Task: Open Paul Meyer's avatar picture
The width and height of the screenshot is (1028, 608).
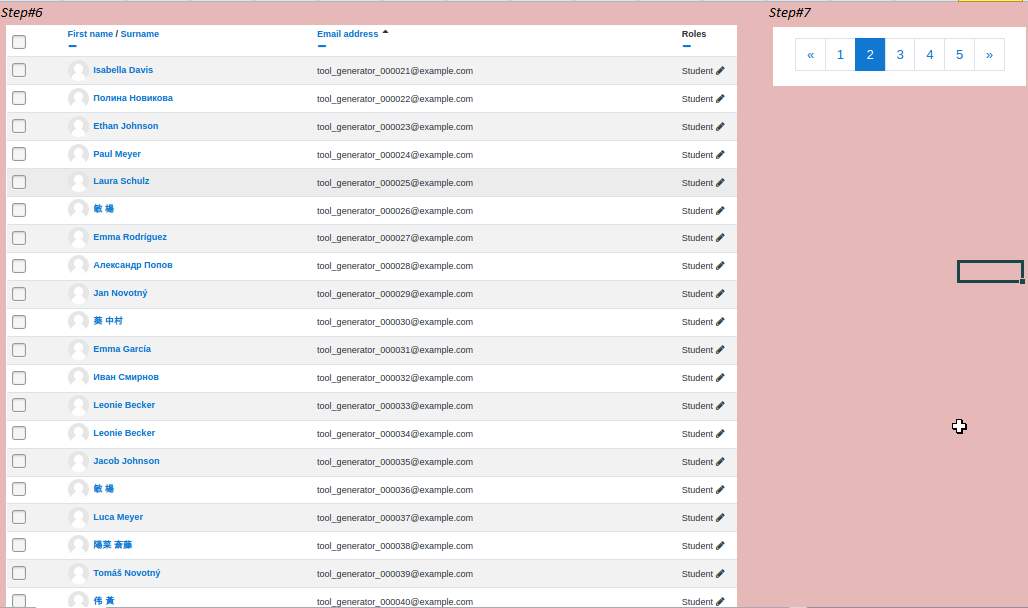Action: pyautogui.click(x=78, y=154)
